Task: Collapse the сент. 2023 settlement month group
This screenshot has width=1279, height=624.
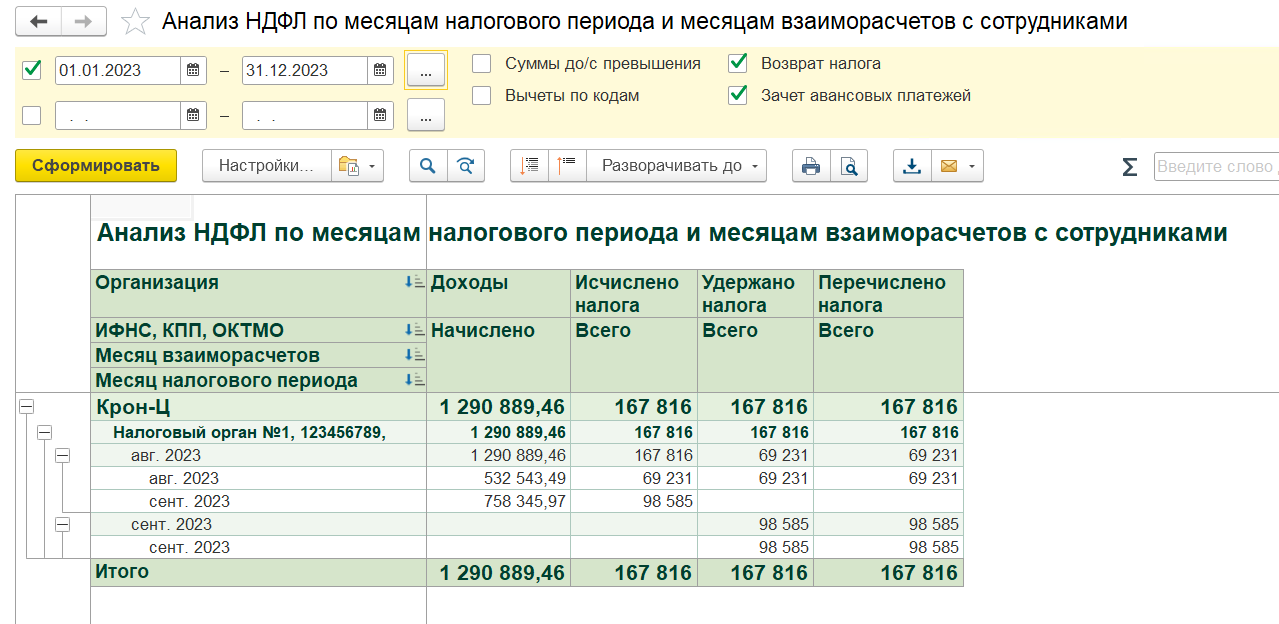Action: pyautogui.click(x=62, y=524)
